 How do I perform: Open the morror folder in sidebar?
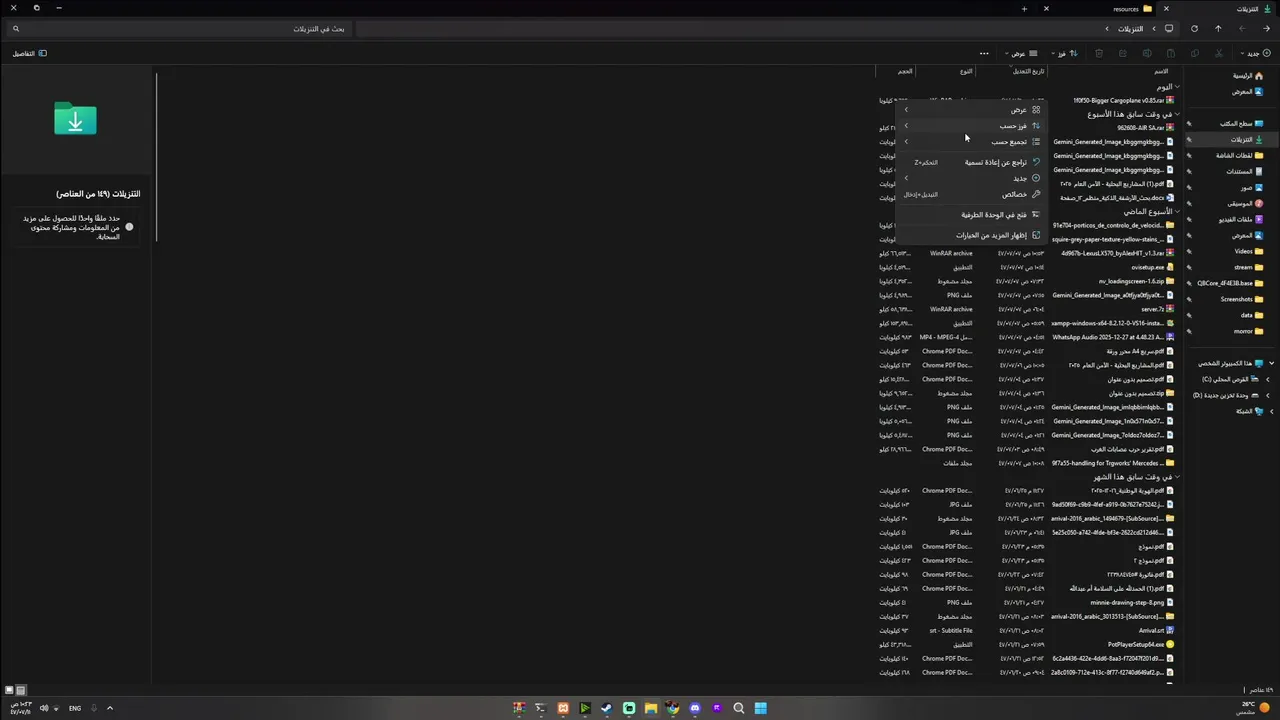pyautogui.click(x=1248, y=332)
